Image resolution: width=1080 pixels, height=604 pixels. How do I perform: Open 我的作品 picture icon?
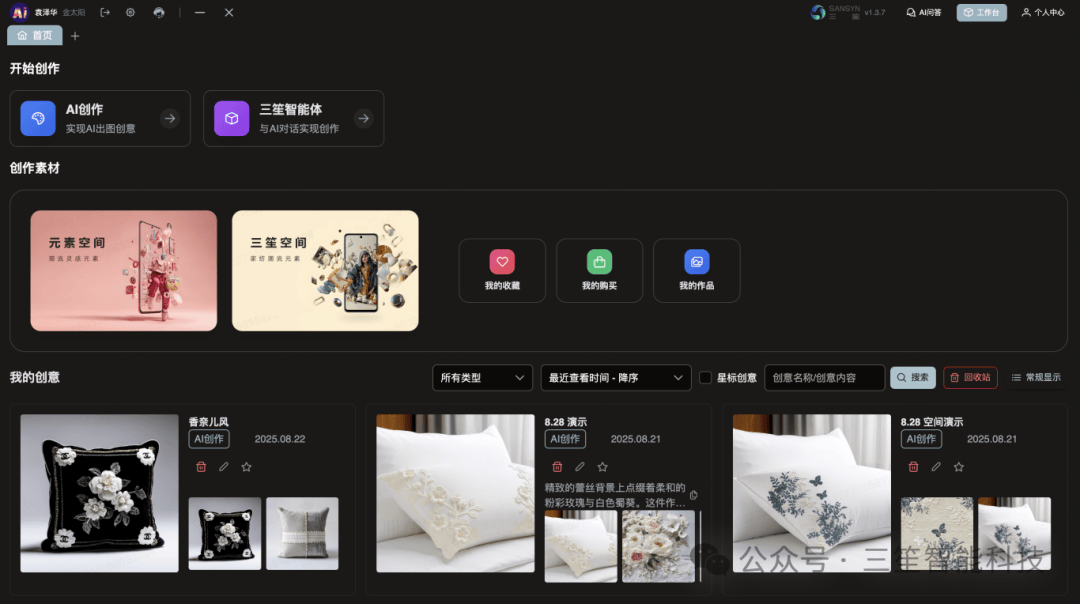coord(696,262)
